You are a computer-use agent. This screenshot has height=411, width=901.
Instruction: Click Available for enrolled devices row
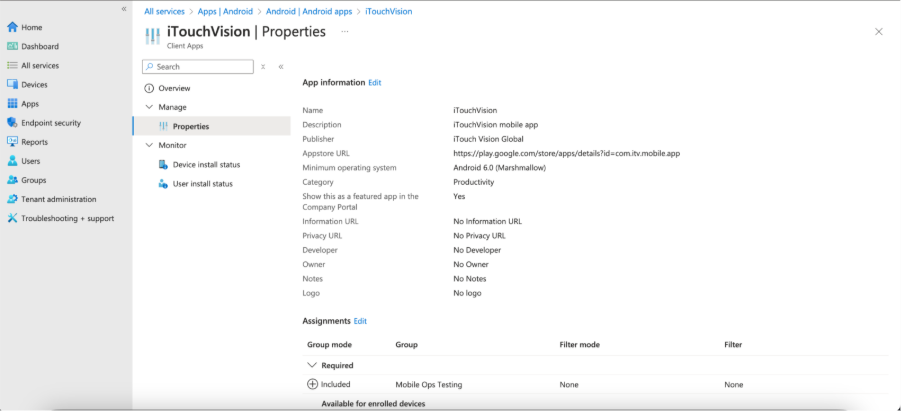(x=374, y=404)
